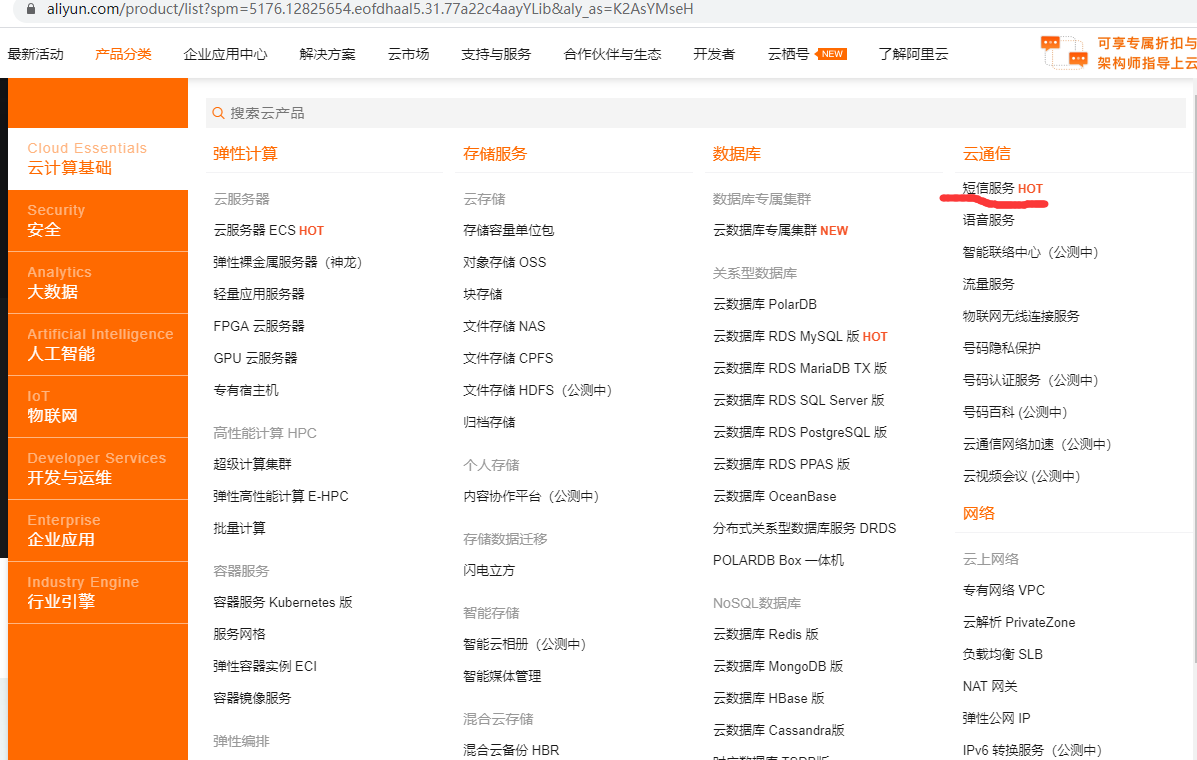1197x760 pixels.
Task: Open 智能媒体管理 link
Action: click(x=502, y=676)
